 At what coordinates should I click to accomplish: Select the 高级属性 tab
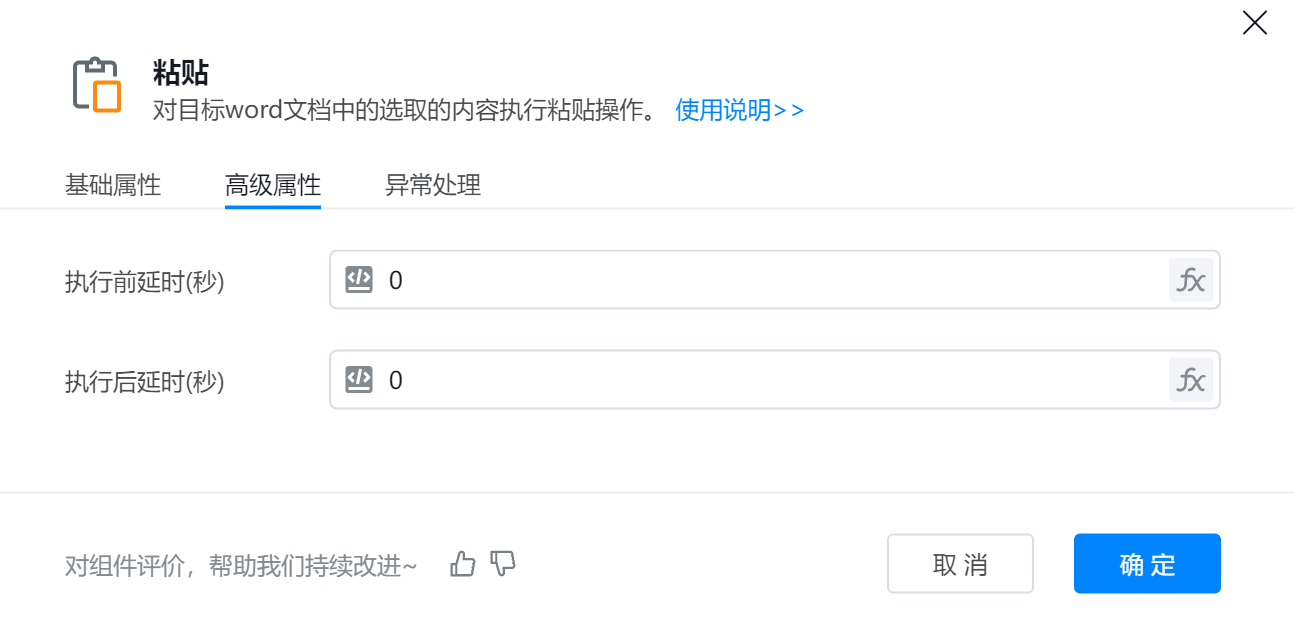[x=273, y=185]
